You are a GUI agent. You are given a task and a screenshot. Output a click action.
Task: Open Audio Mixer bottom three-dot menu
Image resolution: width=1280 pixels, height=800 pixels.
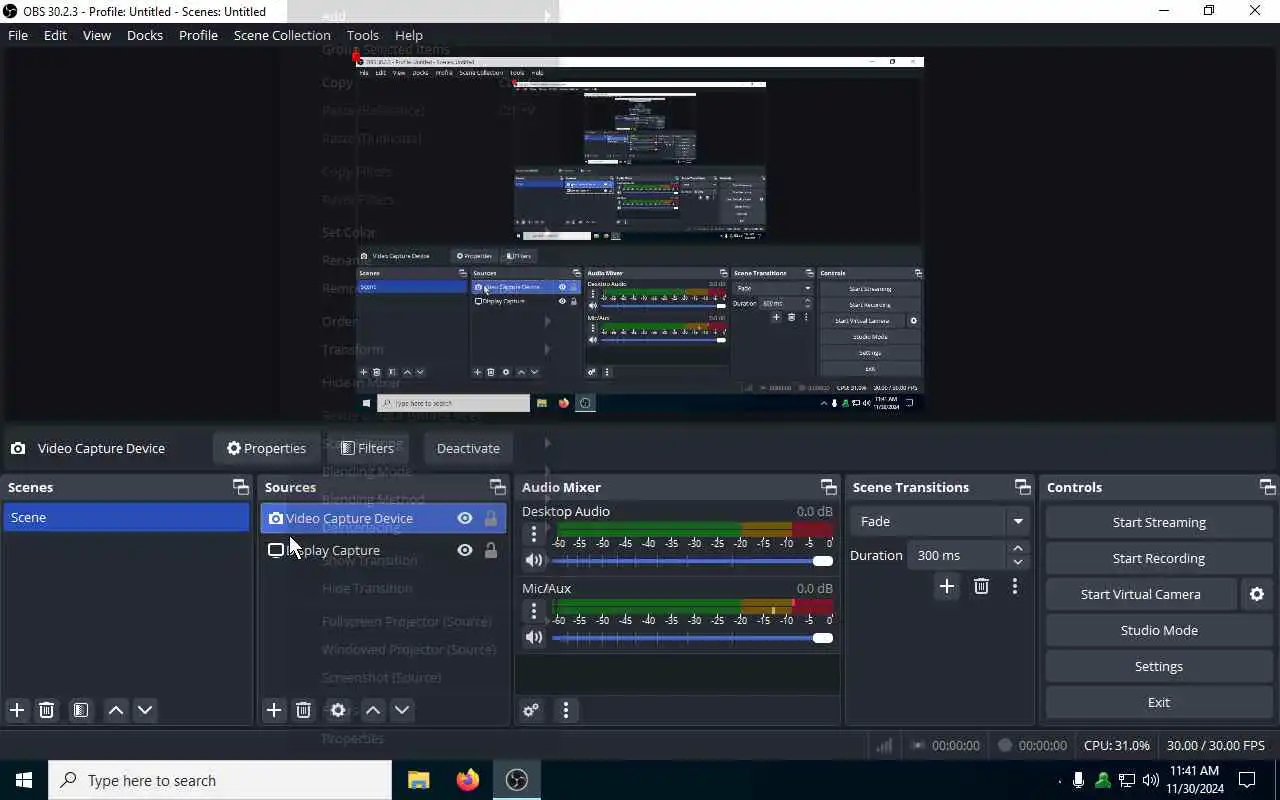point(566,710)
